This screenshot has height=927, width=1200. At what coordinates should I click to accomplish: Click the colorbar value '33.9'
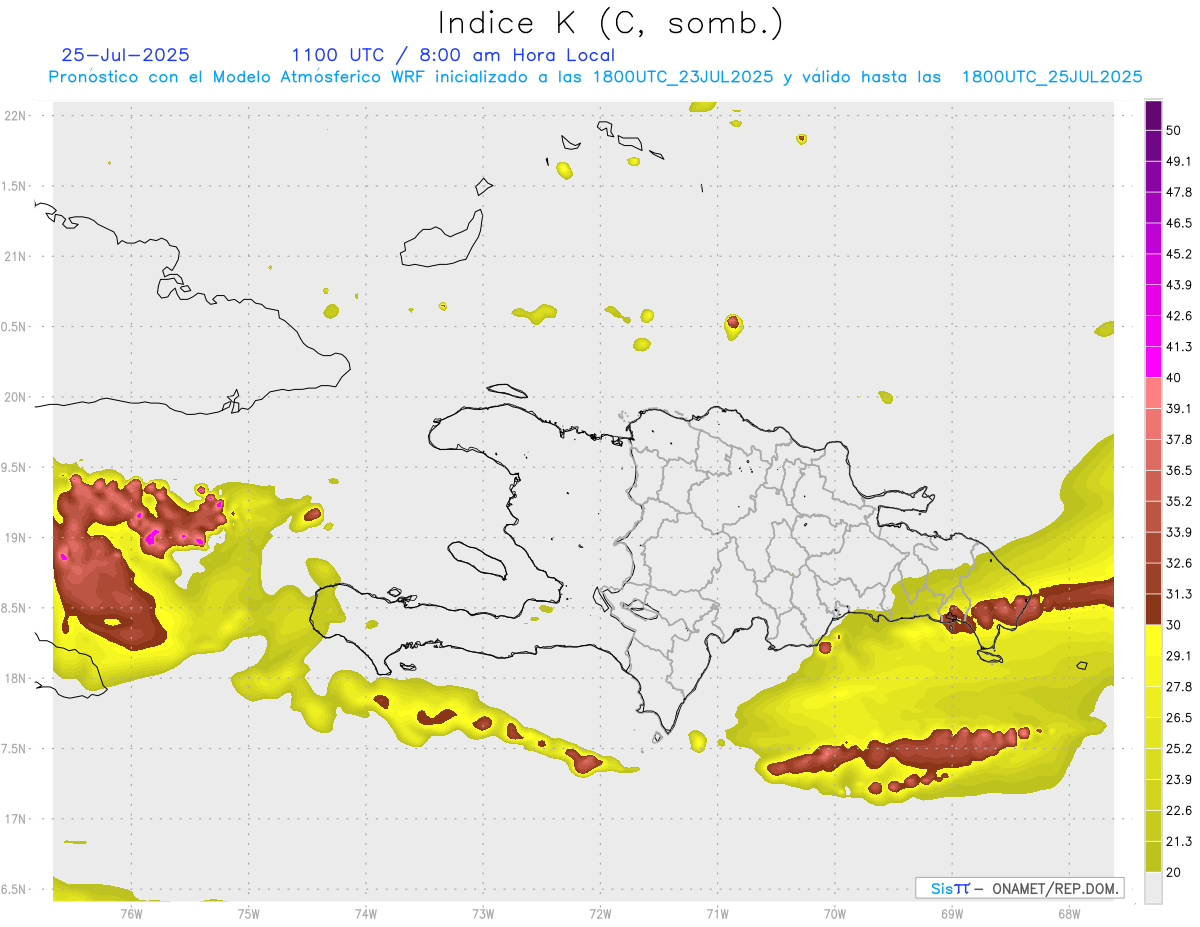(x=1179, y=532)
